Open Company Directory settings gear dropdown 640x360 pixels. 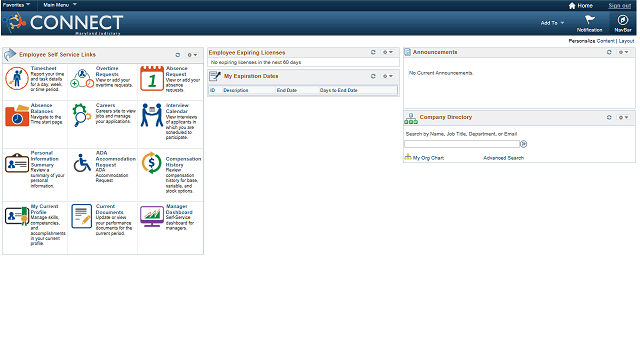click(623, 117)
